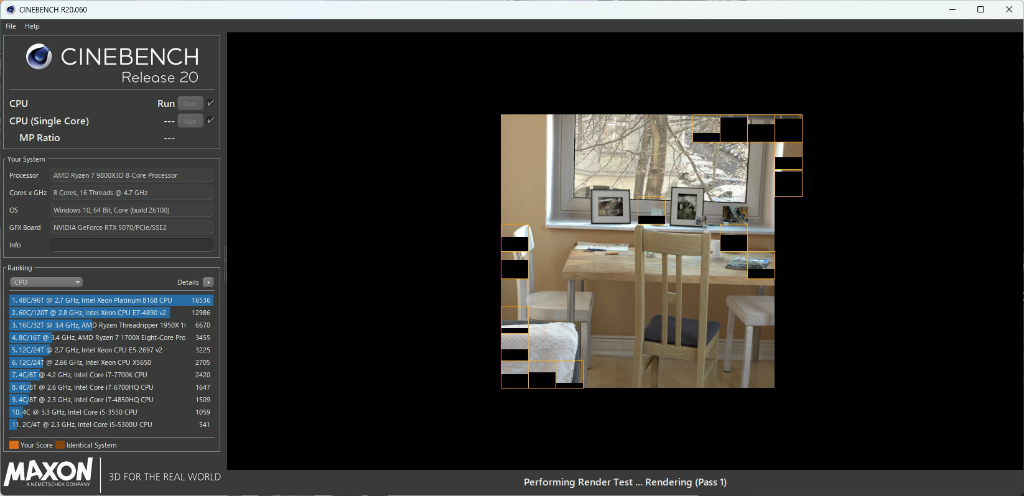Click the Details arrow button in Ranking
Viewport: 1024px width, 496px height.
(208, 282)
